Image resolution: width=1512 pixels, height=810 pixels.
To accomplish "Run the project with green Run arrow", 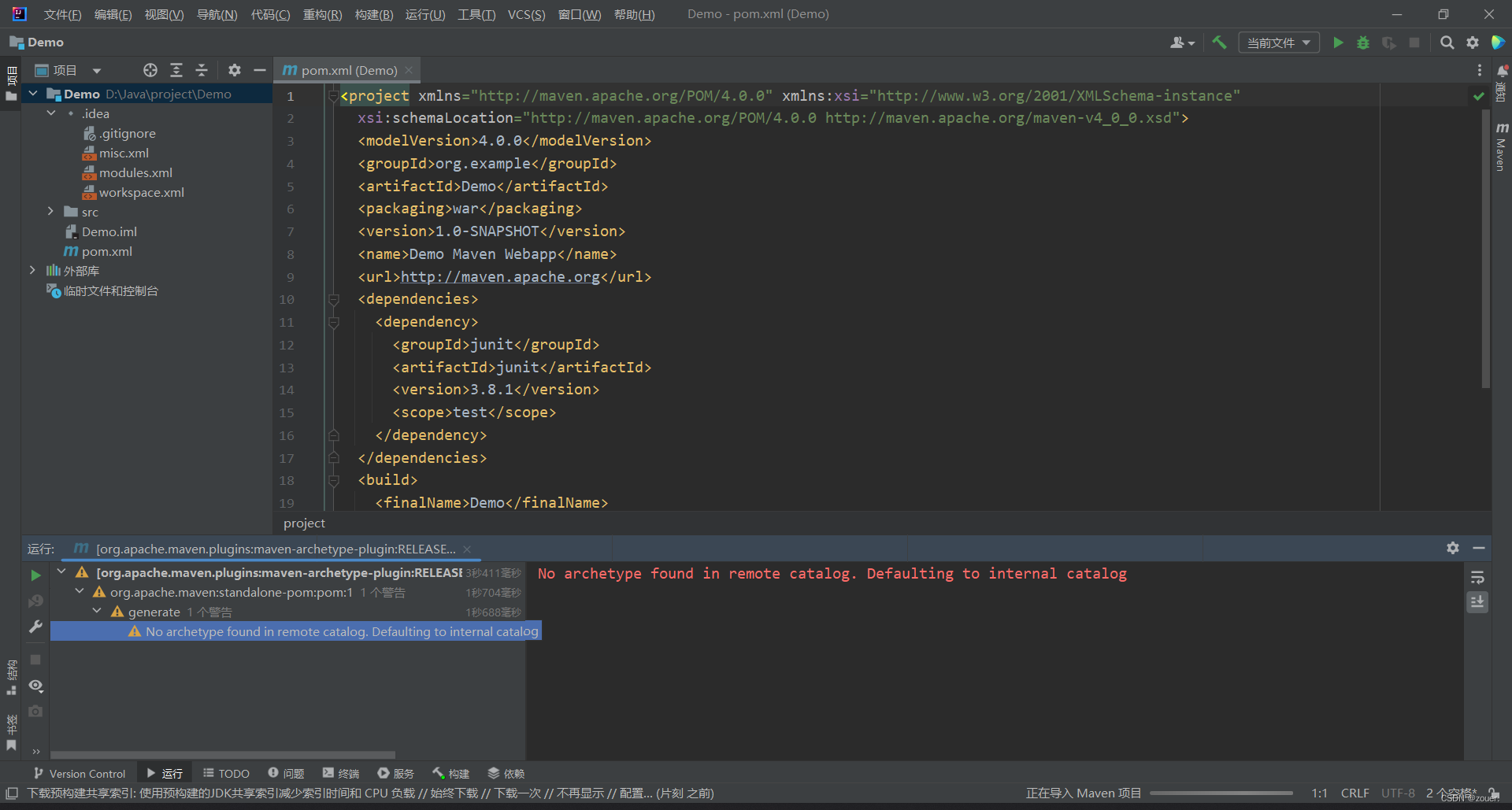I will (x=1338, y=43).
